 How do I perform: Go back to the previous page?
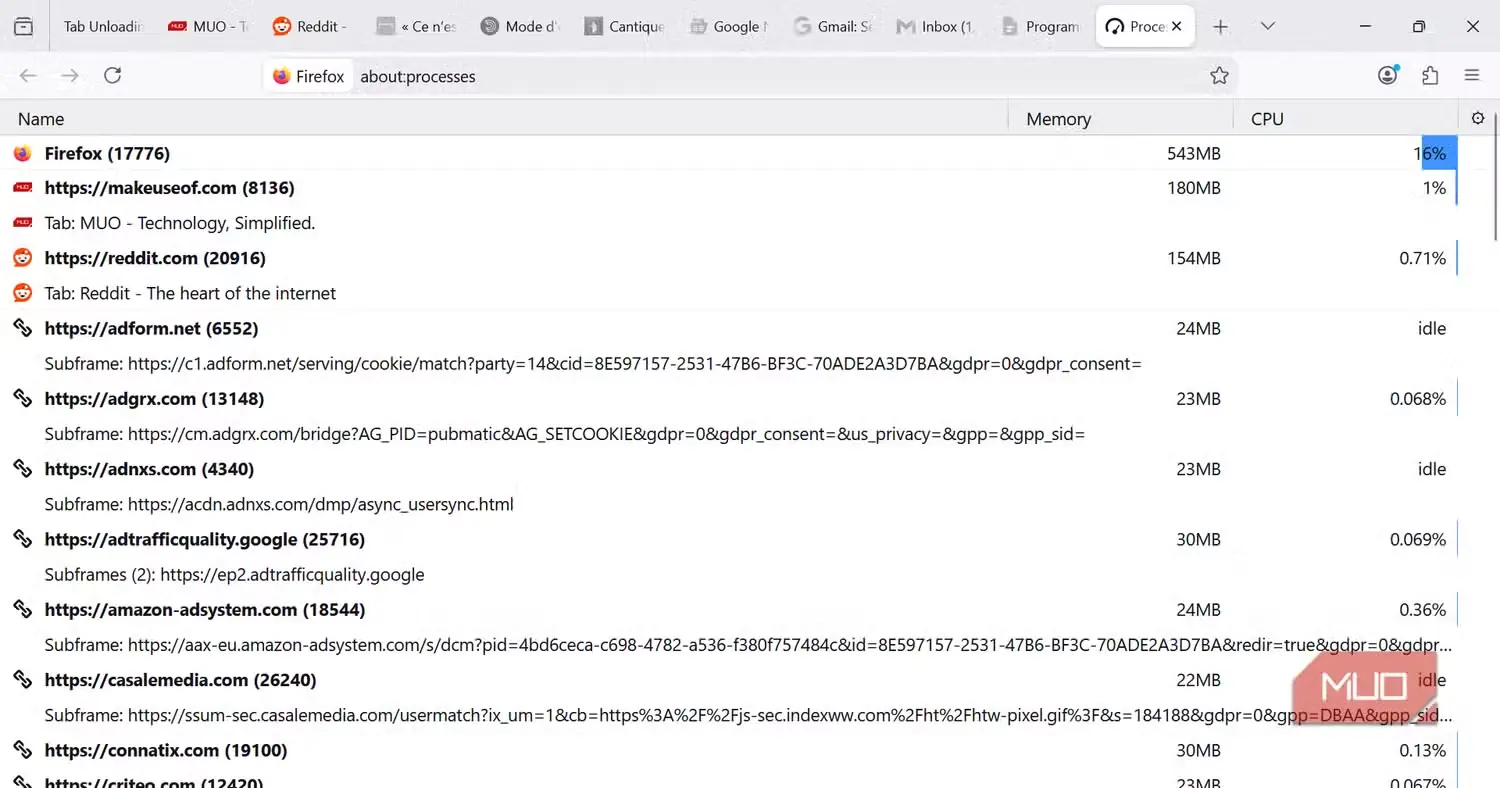click(28, 76)
